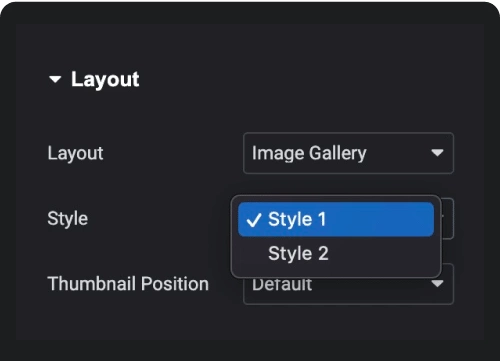Click blue highlight right of Style 1 text
This screenshot has width=500, height=361.
(380, 219)
